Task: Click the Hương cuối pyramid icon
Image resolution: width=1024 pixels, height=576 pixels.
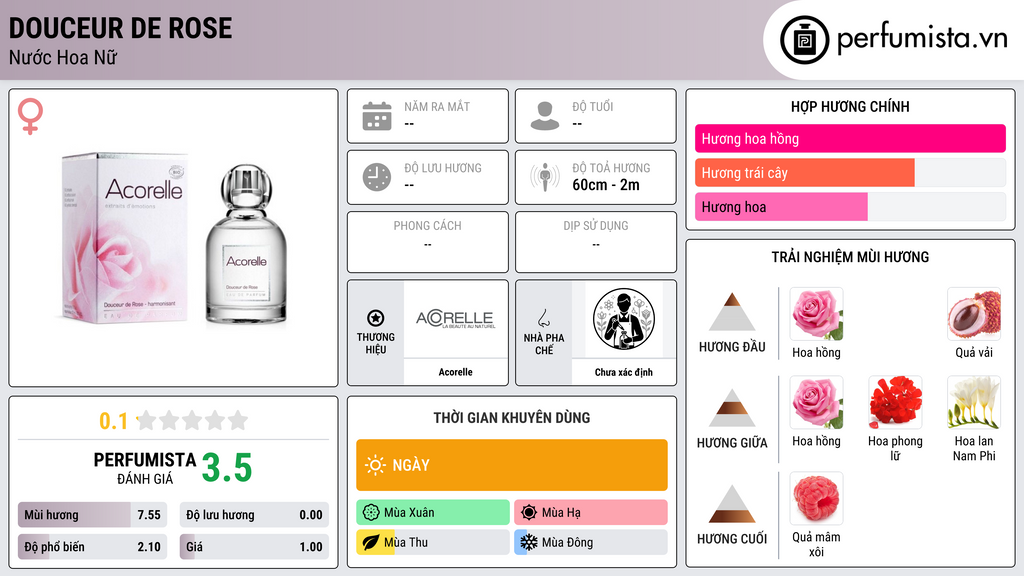Action: tap(732, 504)
